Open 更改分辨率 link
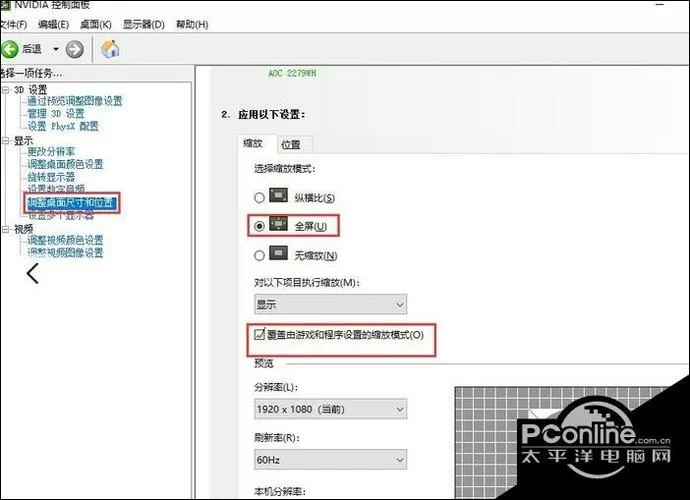Image resolution: width=690 pixels, height=500 pixels. pos(51,152)
